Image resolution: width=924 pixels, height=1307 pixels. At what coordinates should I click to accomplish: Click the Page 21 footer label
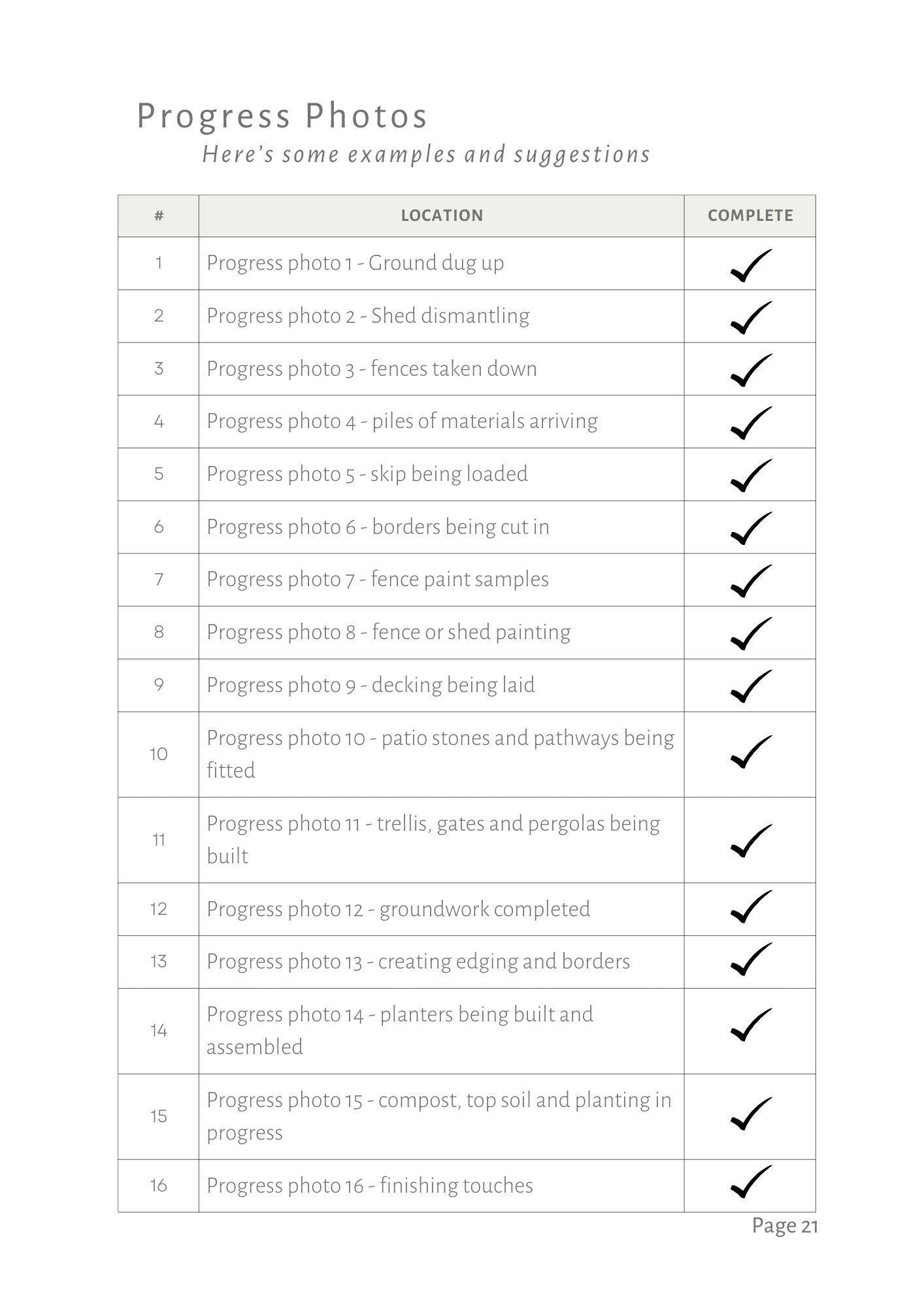tap(784, 1226)
